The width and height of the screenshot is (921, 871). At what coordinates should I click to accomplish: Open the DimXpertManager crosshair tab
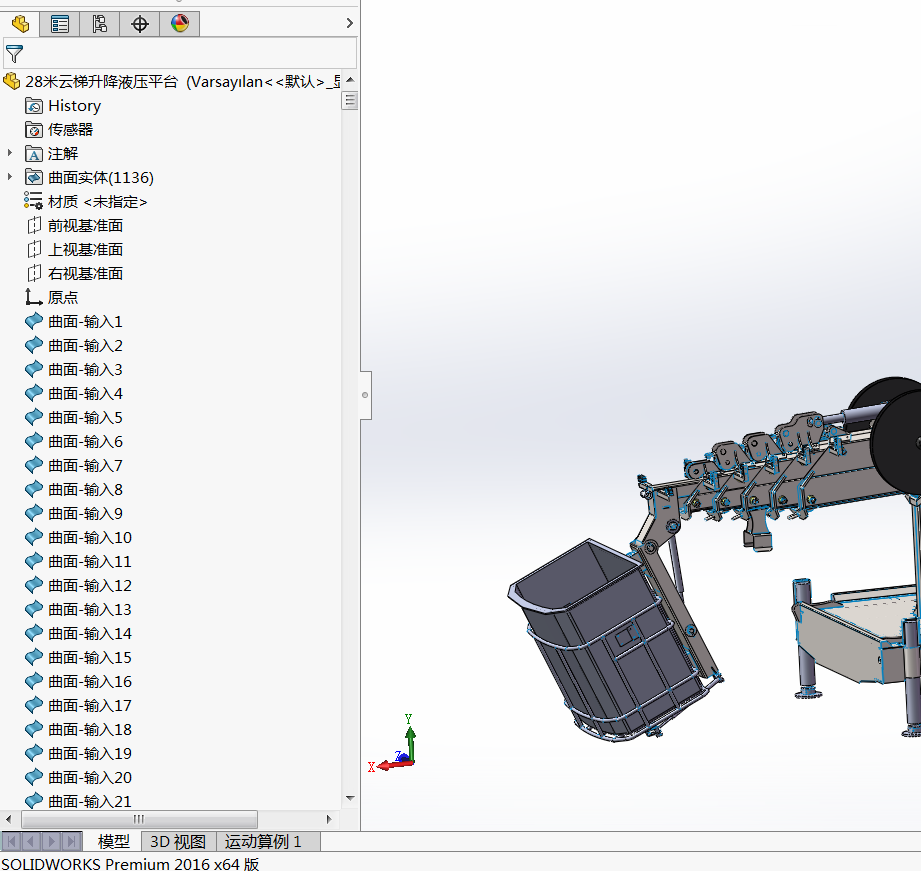[140, 24]
